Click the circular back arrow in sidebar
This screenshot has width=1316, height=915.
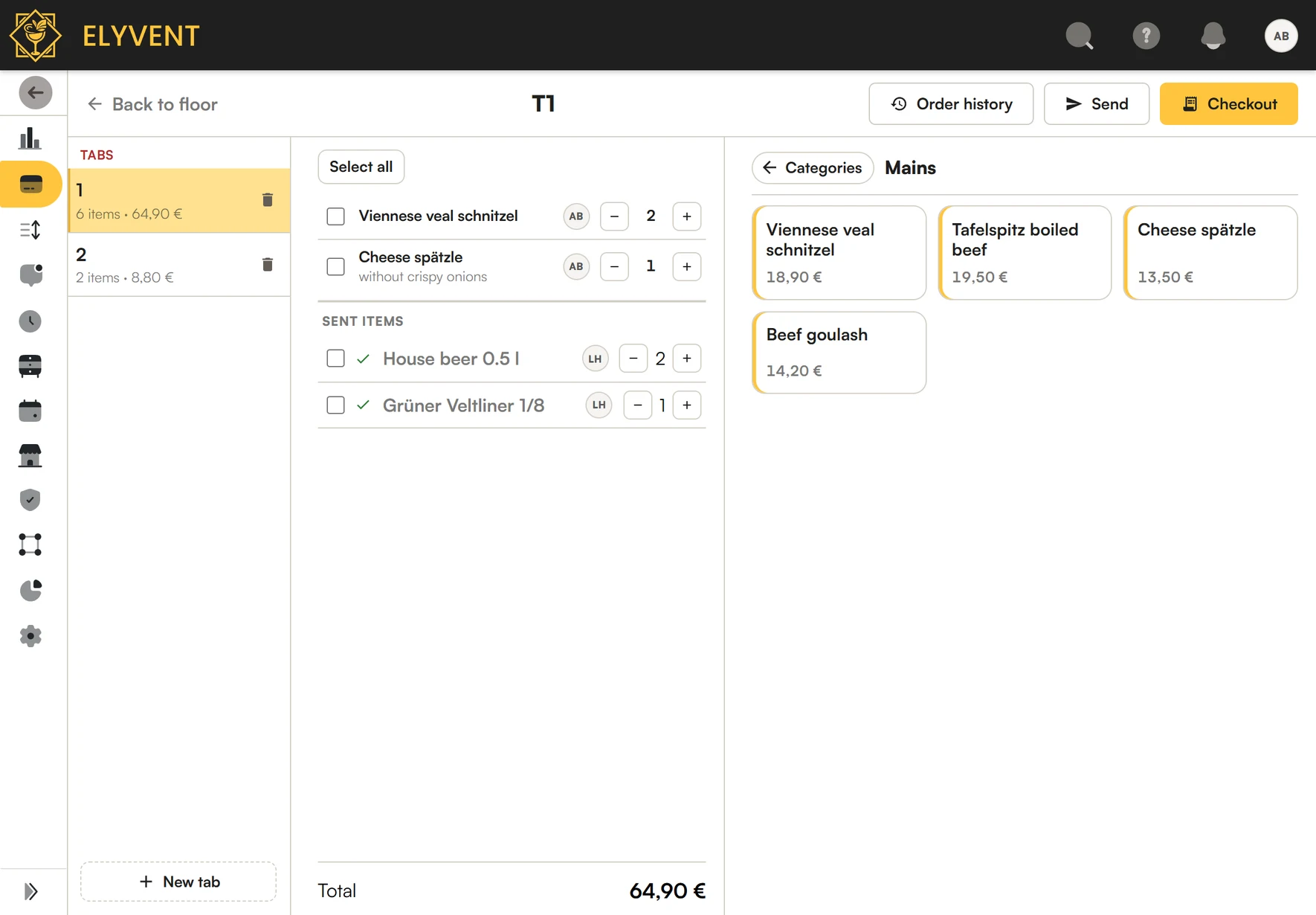(35, 93)
